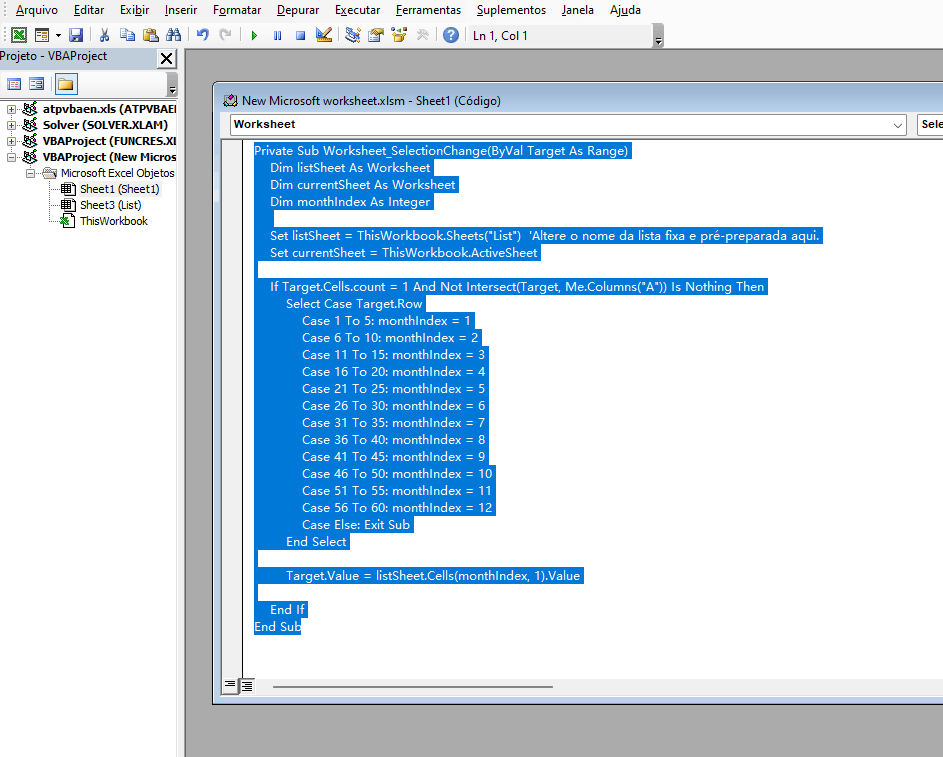Click the Insert UserForm icon
Screen dimensions: 943x757
tap(41, 35)
